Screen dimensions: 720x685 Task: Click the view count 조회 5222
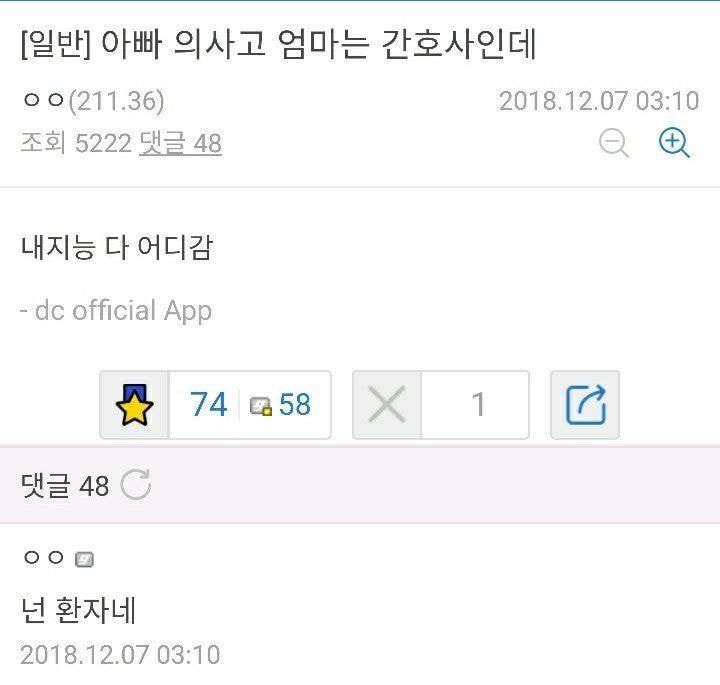coord(76,142)
